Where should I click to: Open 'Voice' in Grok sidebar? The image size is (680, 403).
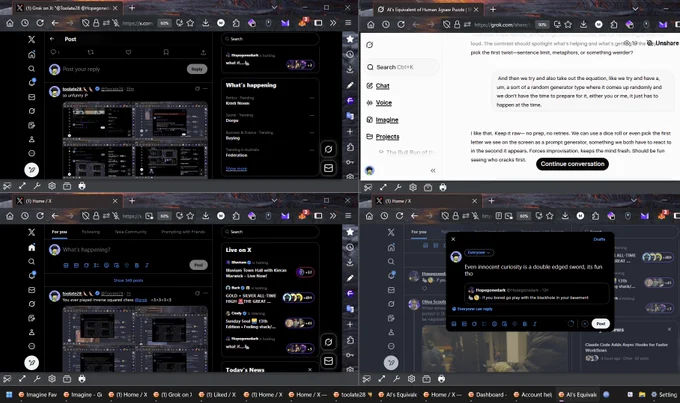coord(383,103)
